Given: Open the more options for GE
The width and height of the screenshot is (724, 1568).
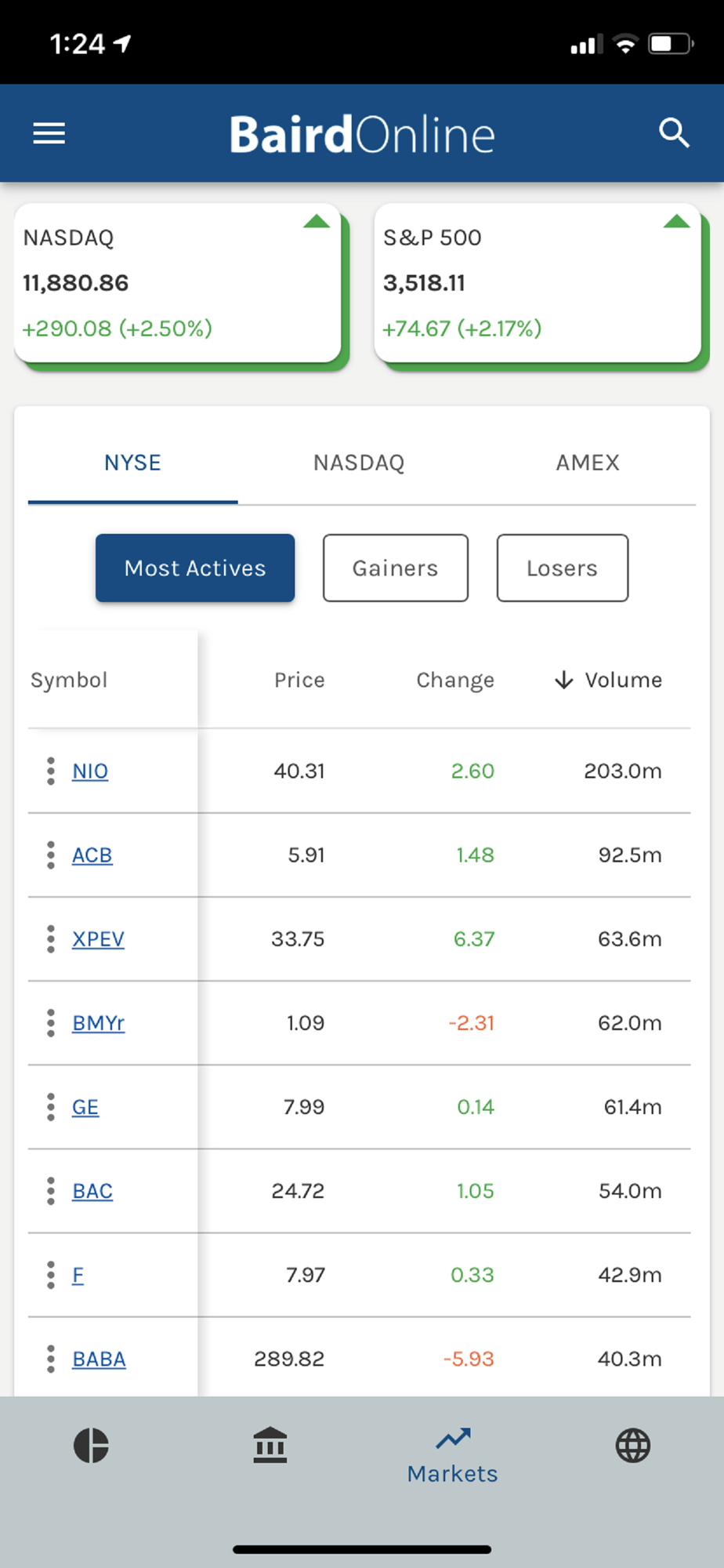Looking at the screenshot, I should pyautogui.click(x=51, y=1107).
